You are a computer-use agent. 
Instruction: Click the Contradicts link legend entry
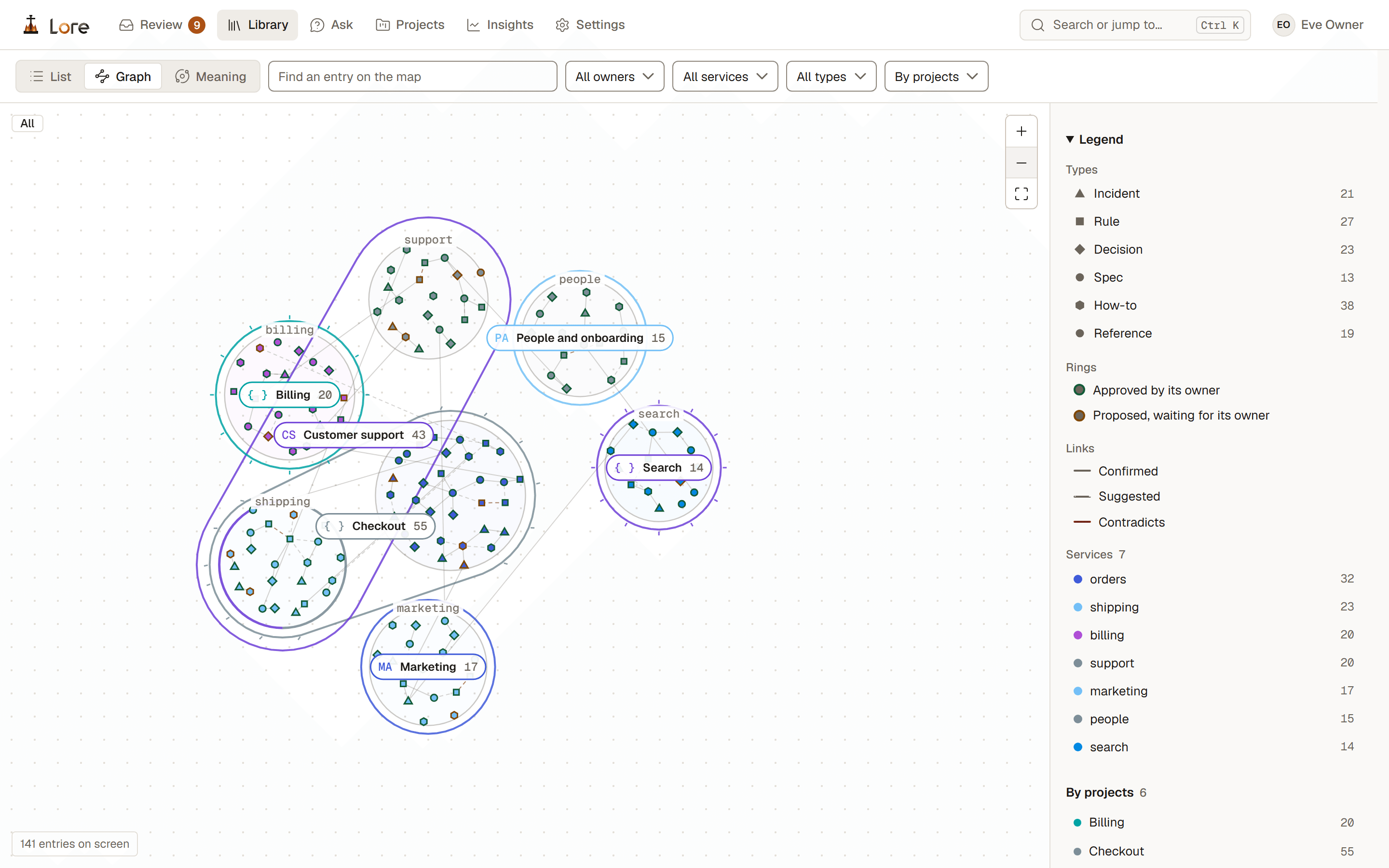(x=1118, y=522)
